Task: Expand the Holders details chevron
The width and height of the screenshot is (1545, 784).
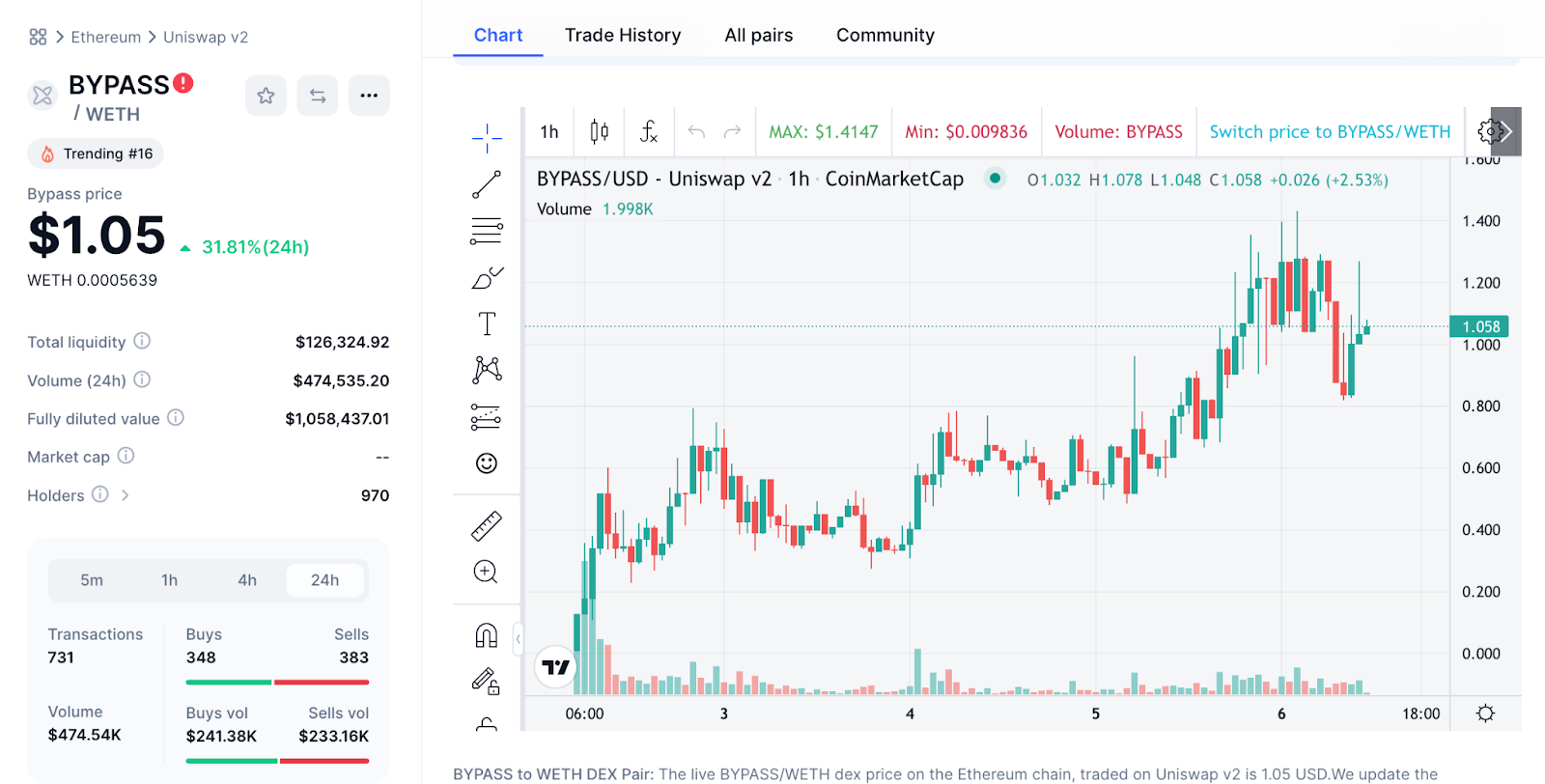Action: click(125, 495)
